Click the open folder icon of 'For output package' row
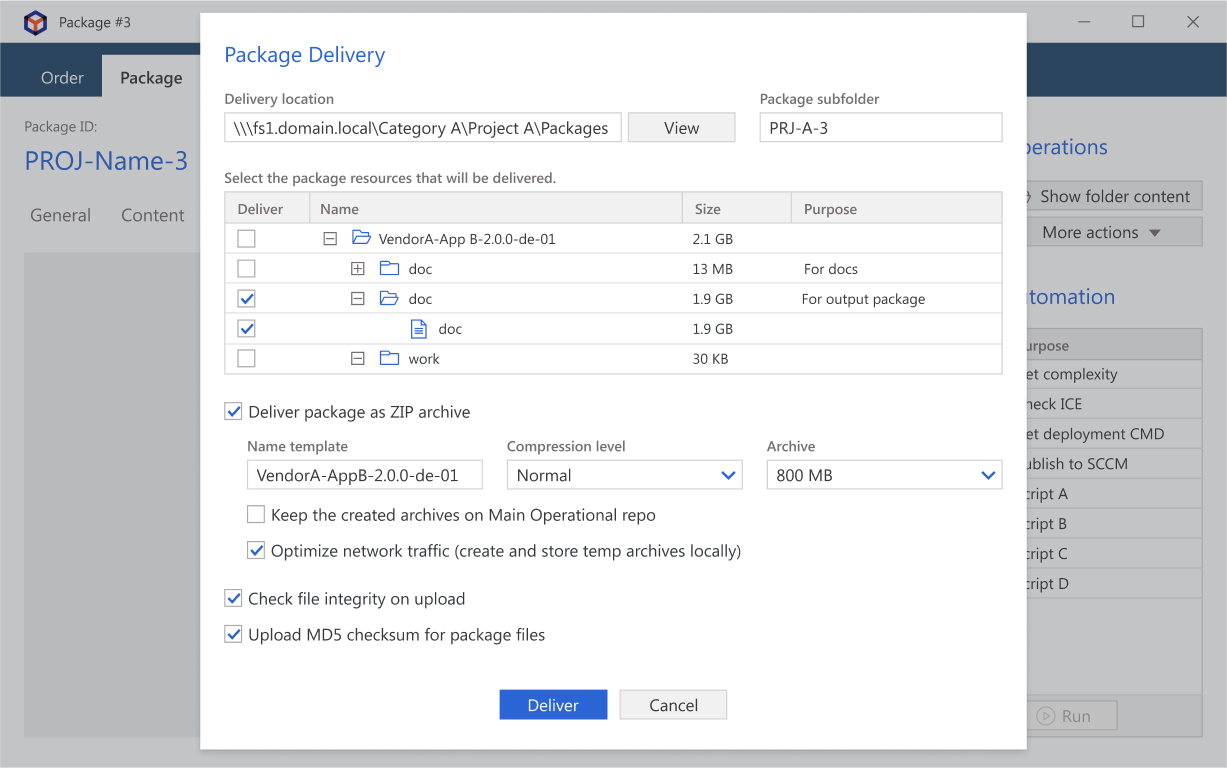 [x=389, y=298]
